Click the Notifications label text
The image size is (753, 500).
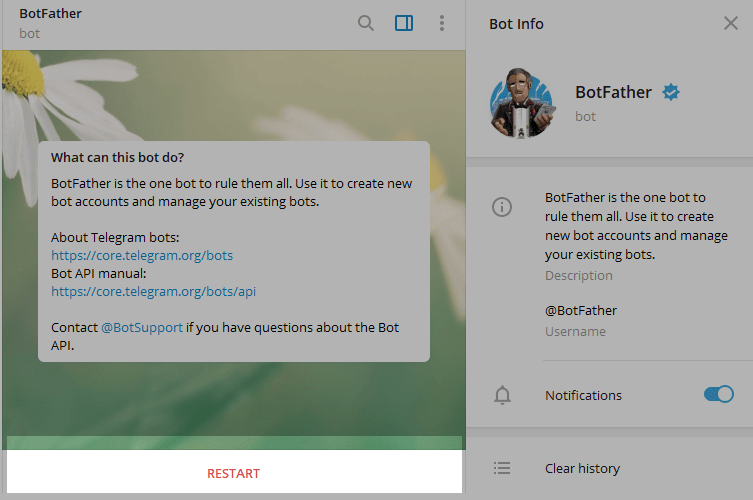[x=583, y=395]
